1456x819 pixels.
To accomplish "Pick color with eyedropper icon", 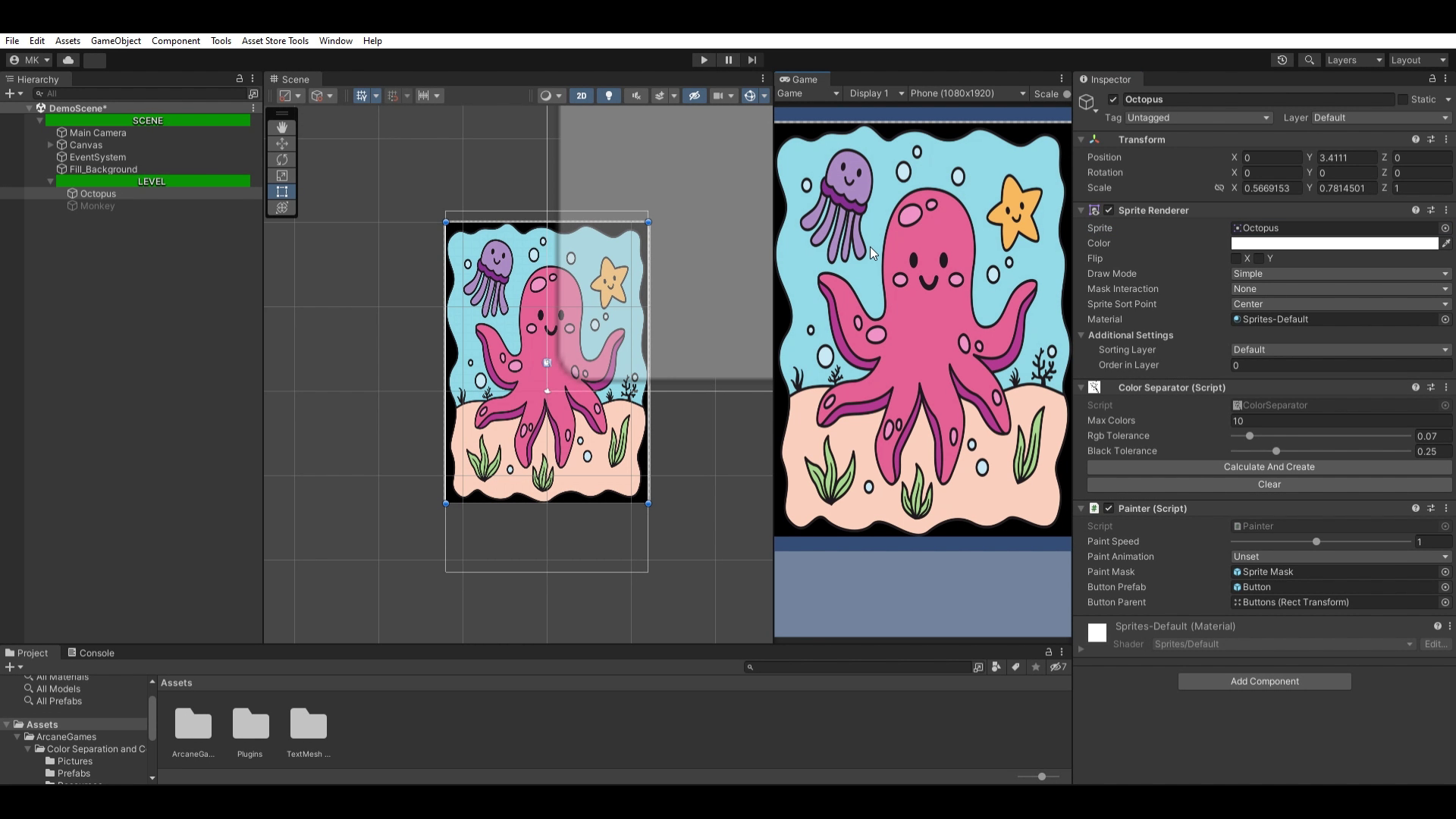I will click(1446, 243).
